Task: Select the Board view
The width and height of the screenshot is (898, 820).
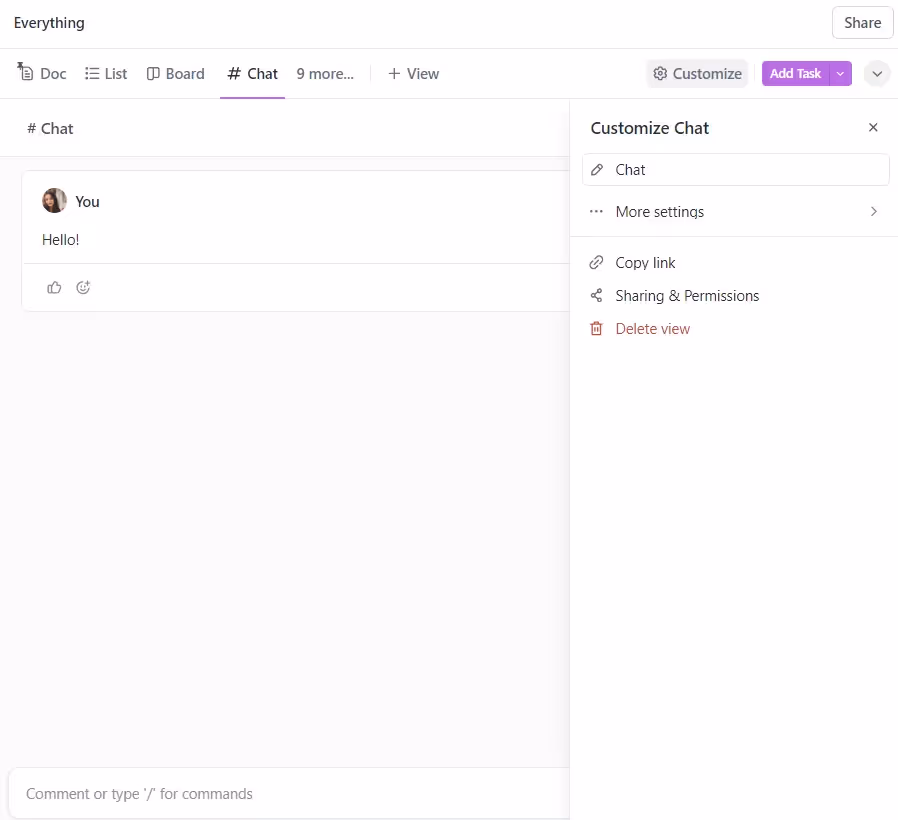Action: 176,73
